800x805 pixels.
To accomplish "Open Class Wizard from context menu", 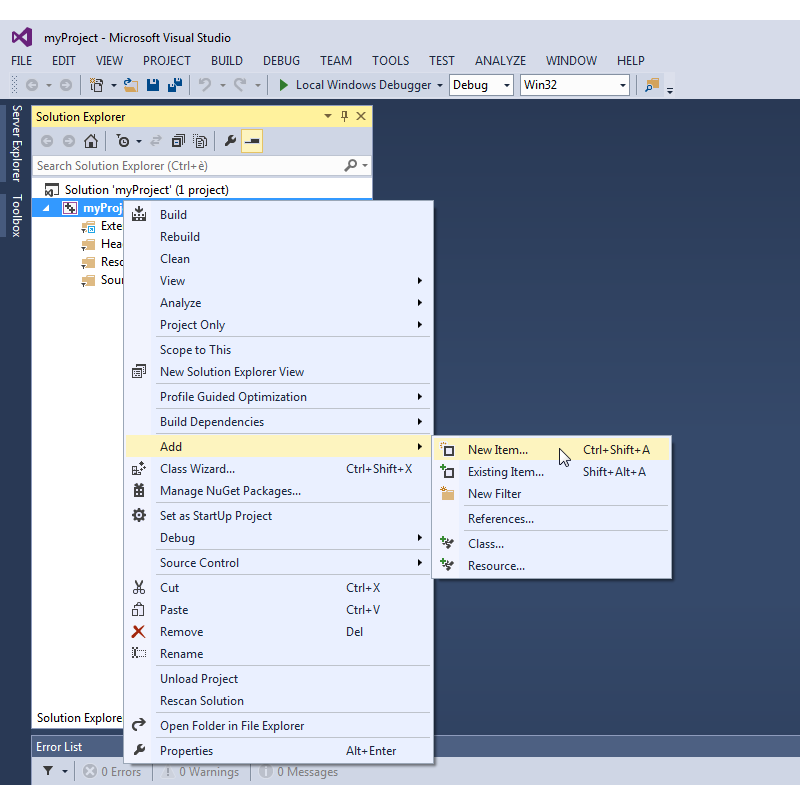I will coord(279,469).
